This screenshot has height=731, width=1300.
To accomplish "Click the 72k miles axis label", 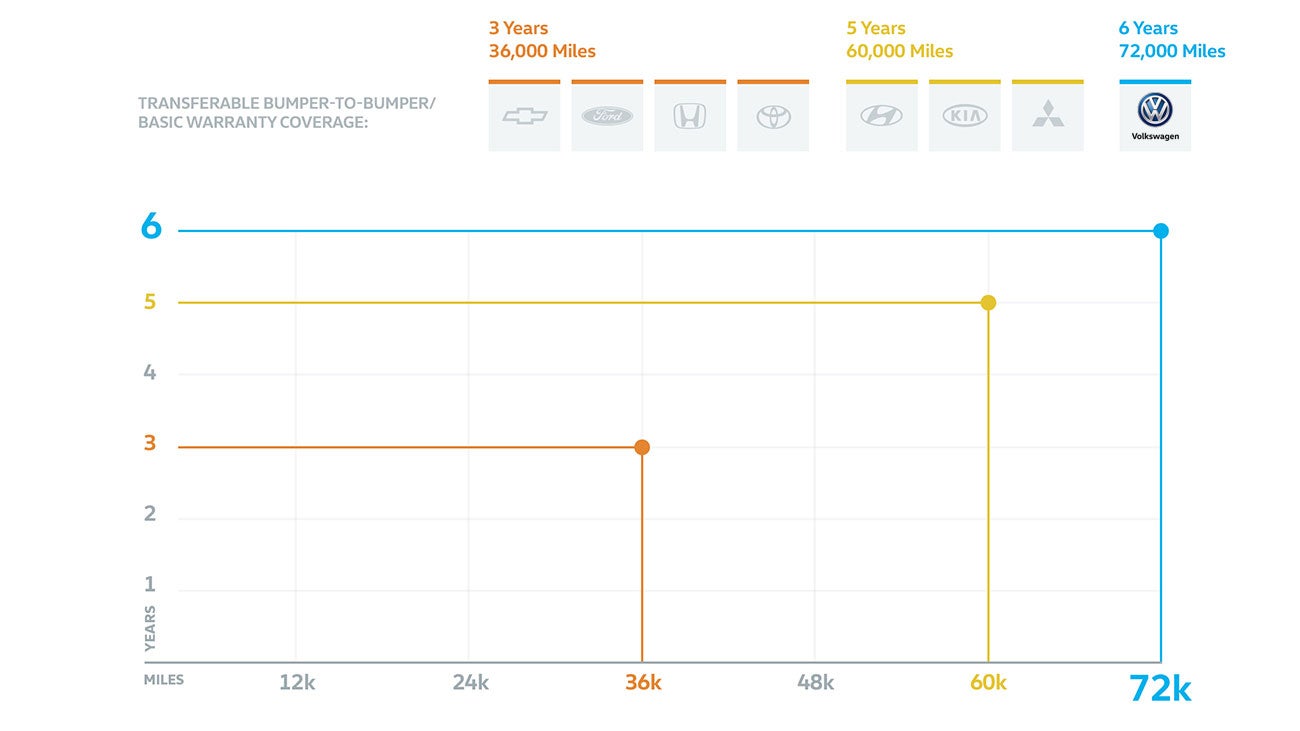I will tap(1160, 688).
